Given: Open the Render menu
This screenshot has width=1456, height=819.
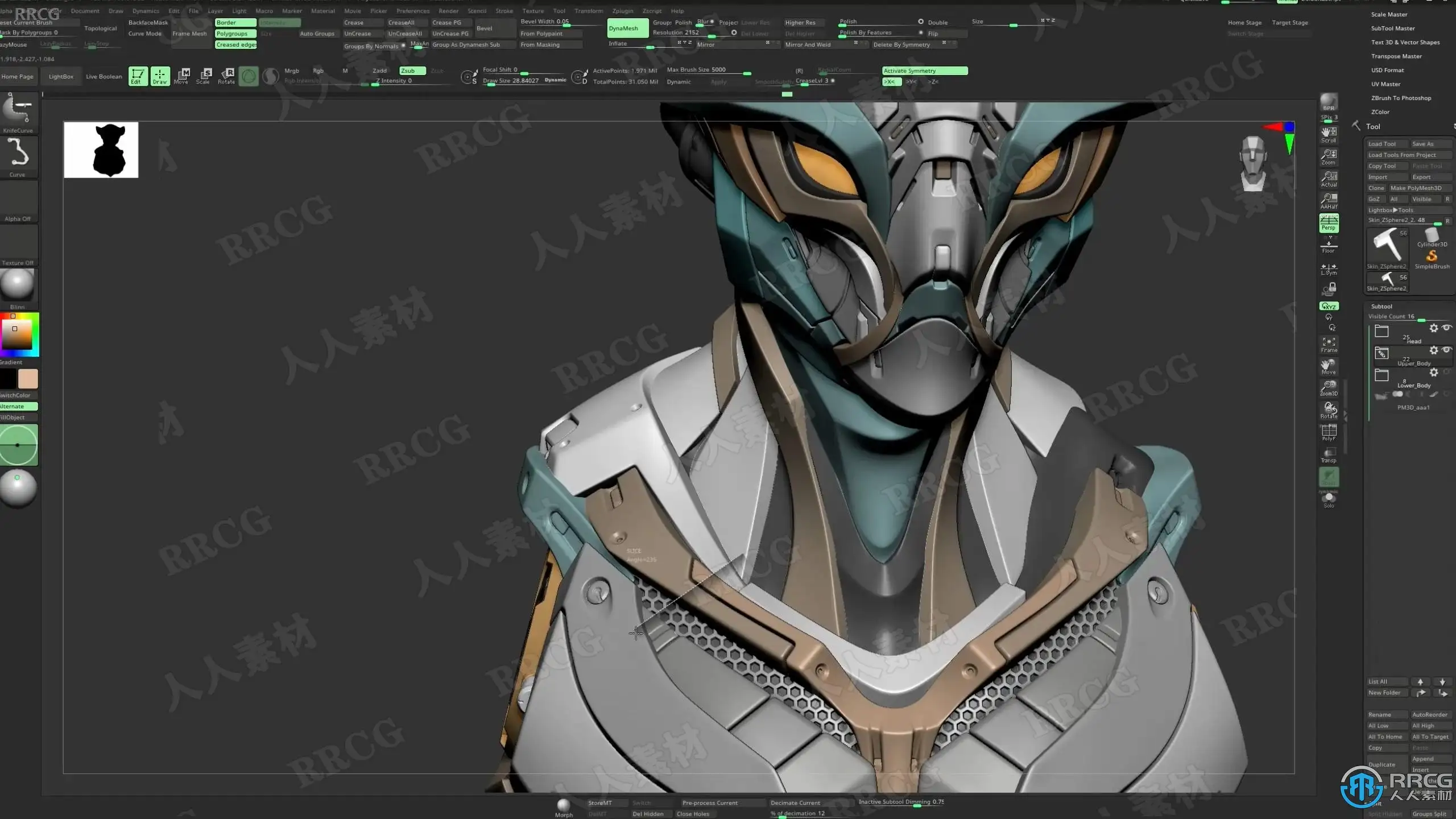Looking at the screenshot, I should click(448, 11).
